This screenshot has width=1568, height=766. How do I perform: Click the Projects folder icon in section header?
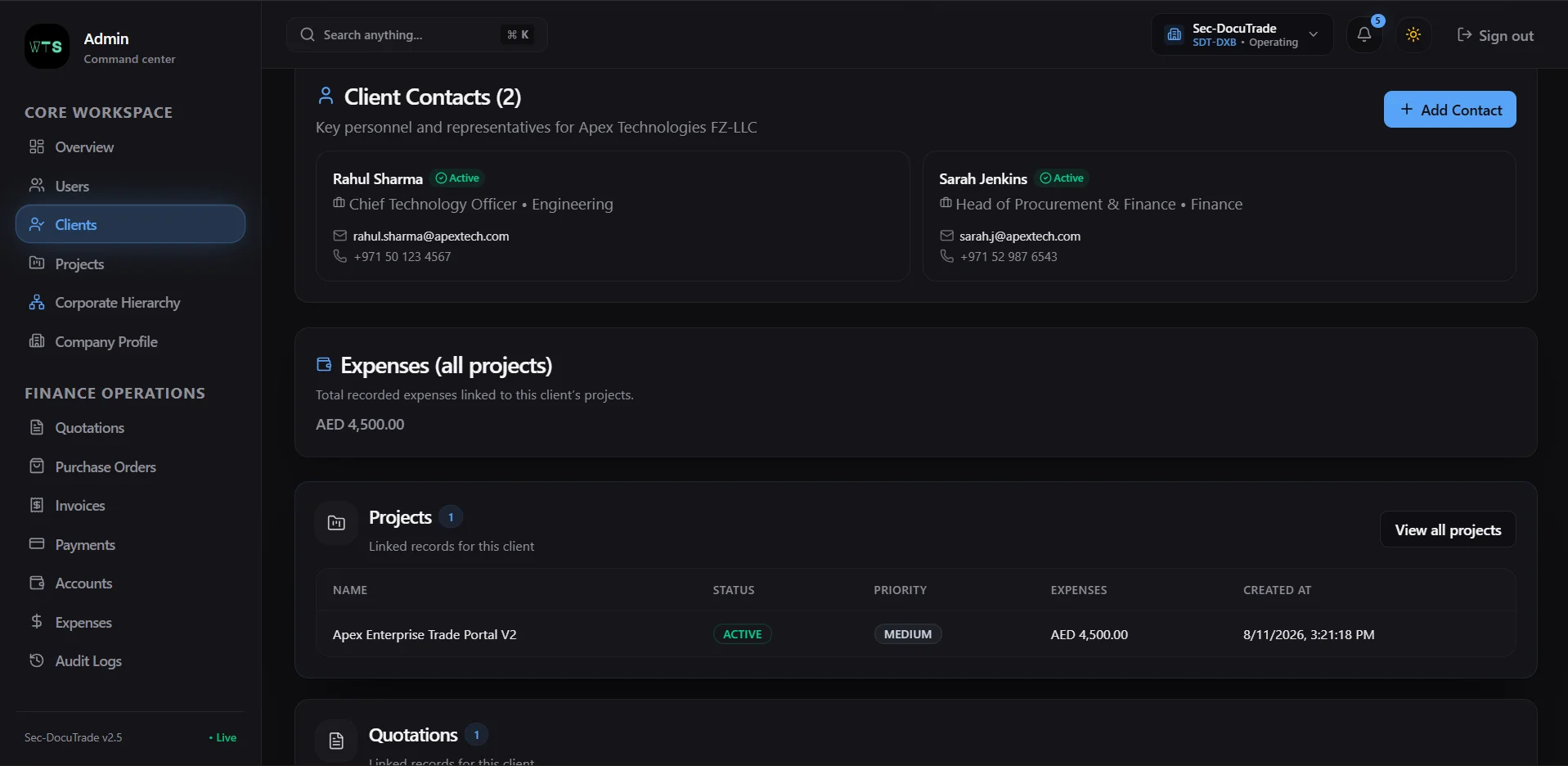coord(336,523)
